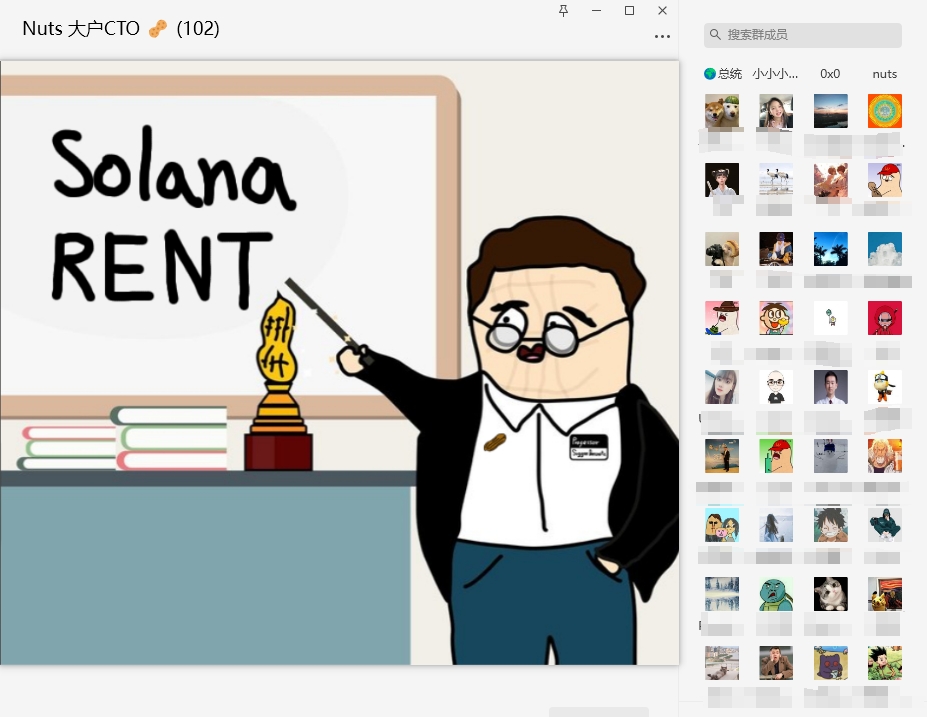Open the three-dot chat info menu
Image resolution: width=927 pixels, height=717 pixels.
[x=662, y=37]
